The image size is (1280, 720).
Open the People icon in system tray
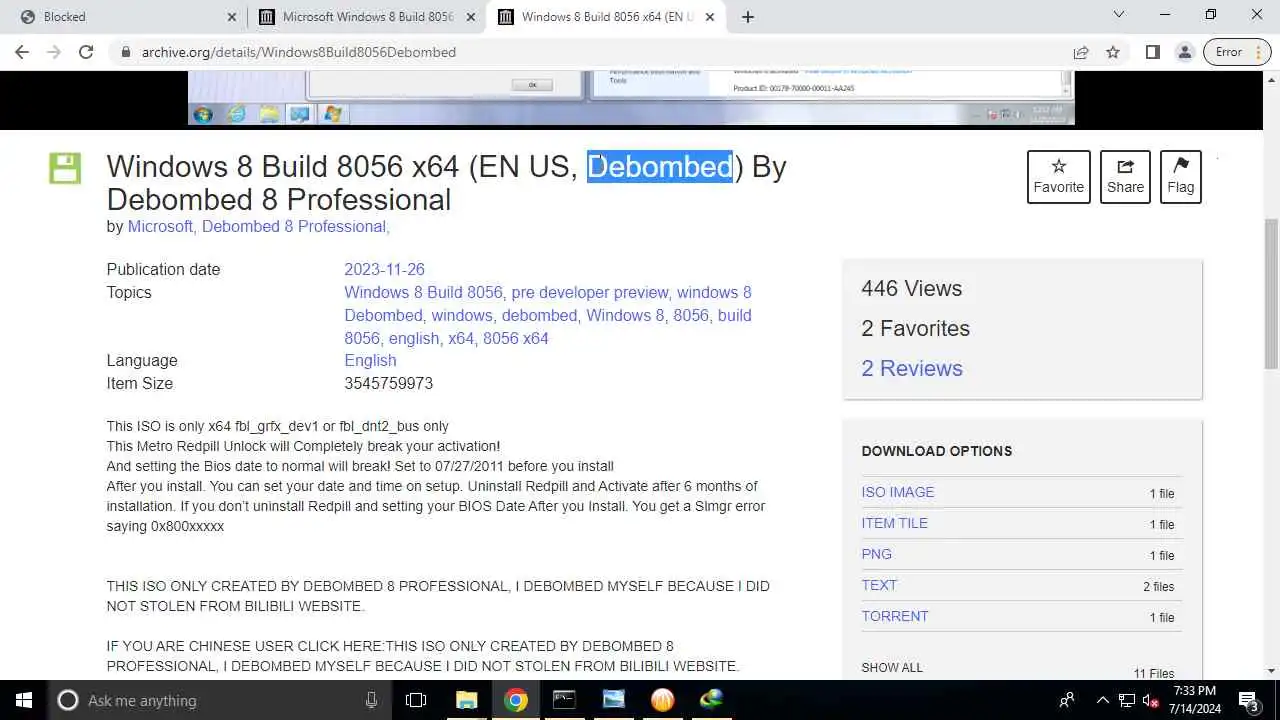point(1067,700)
